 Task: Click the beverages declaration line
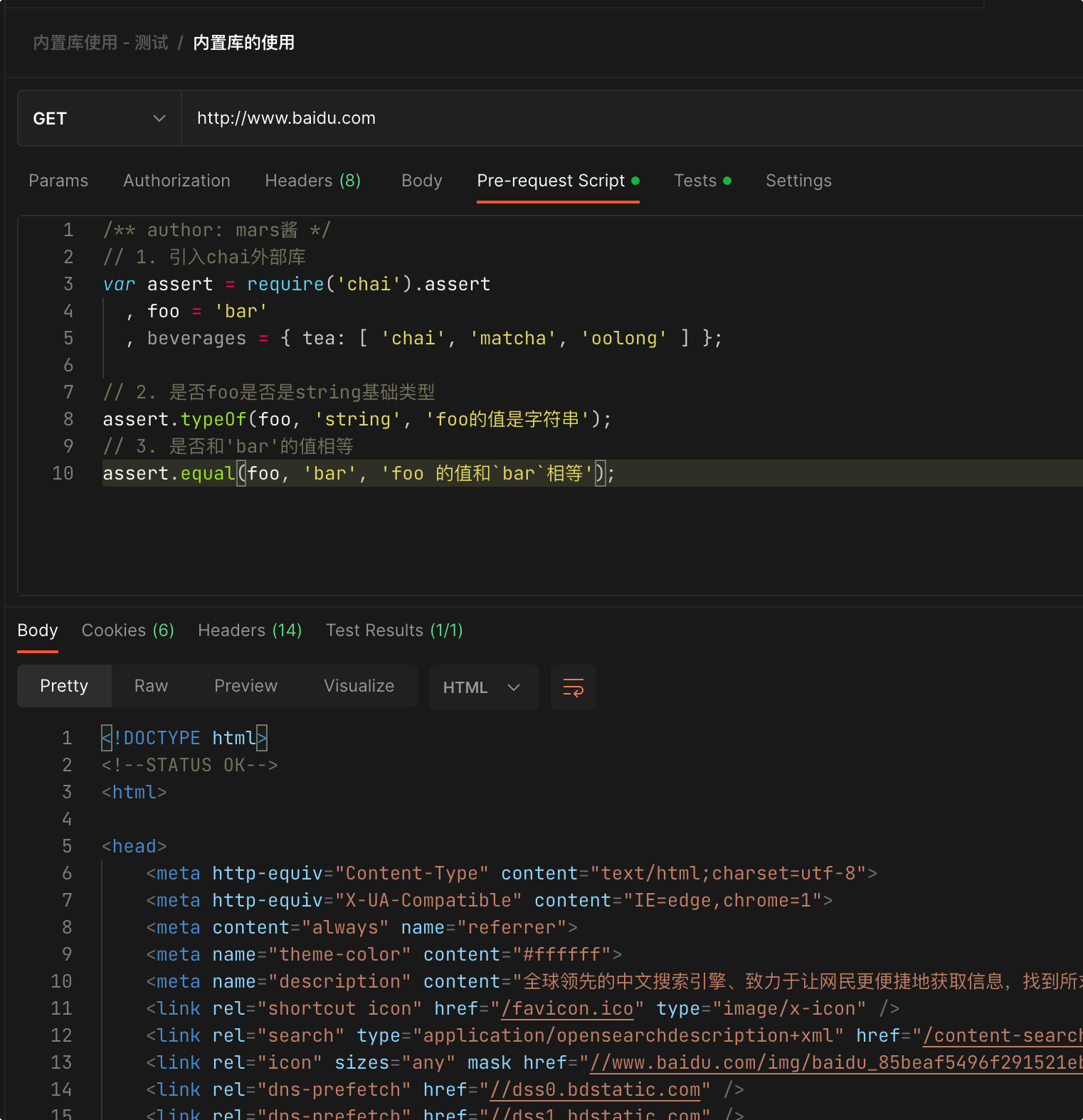click(x=423, y=338)
